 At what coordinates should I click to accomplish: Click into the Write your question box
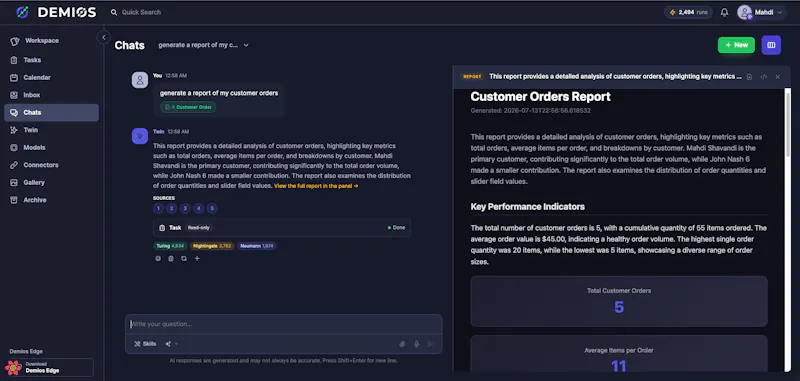(x=284, y=324)
